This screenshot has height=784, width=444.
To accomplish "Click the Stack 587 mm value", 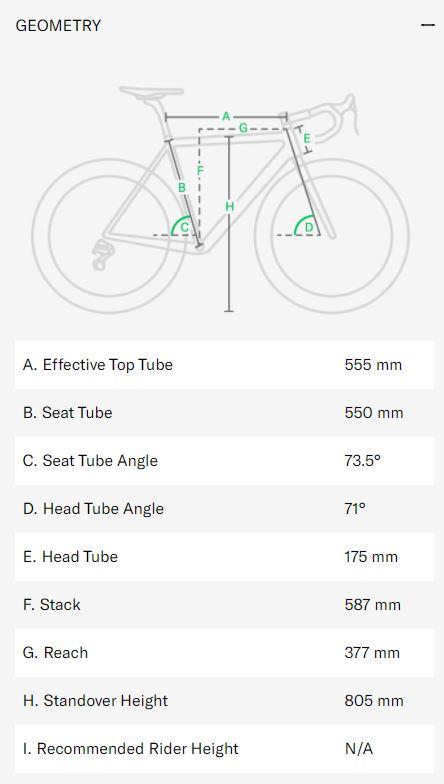I will pos(372,604).
